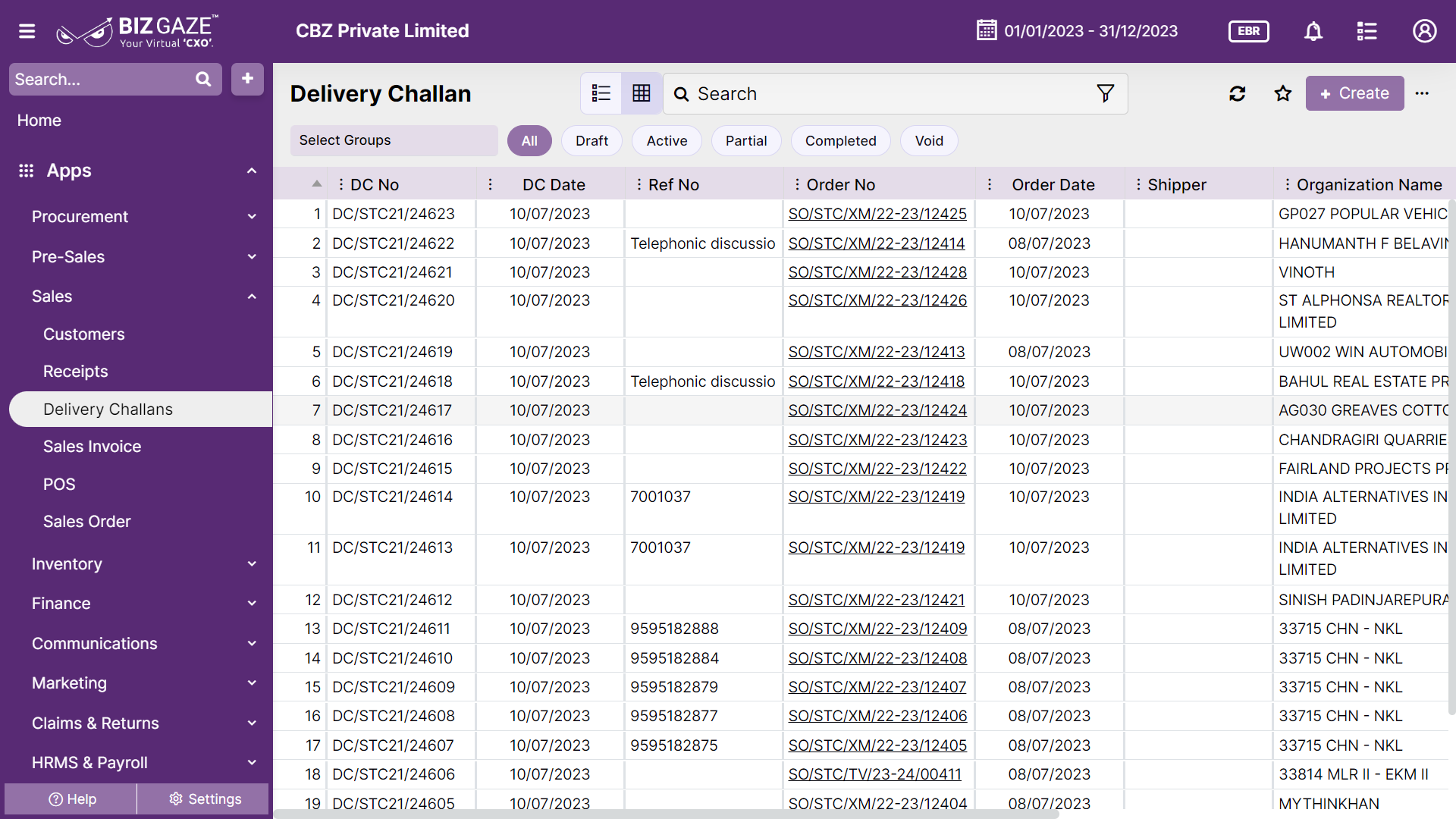Viewport: 1456px width, 819px height.
Task: Click the Apps grid icon
Action: coord(27,171)
